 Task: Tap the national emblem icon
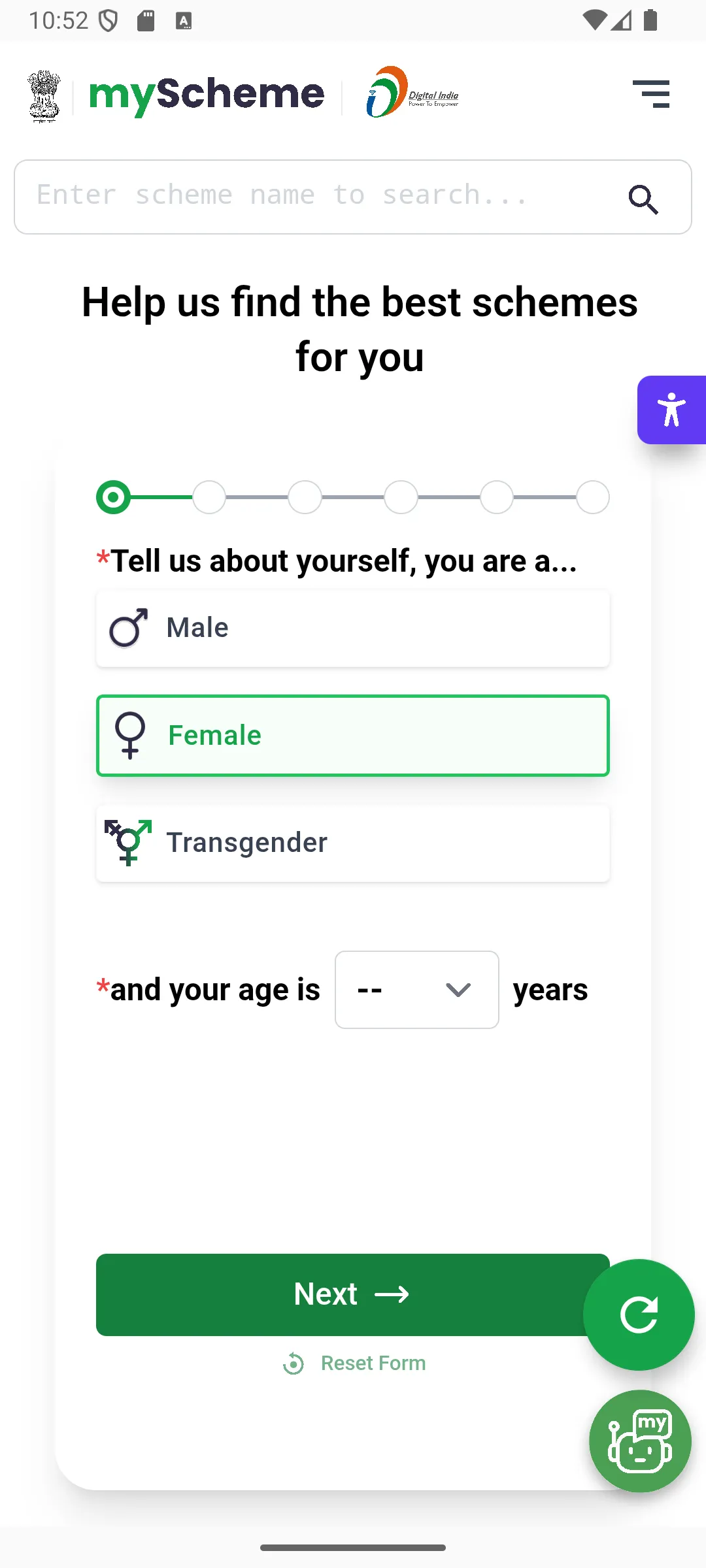44,96
